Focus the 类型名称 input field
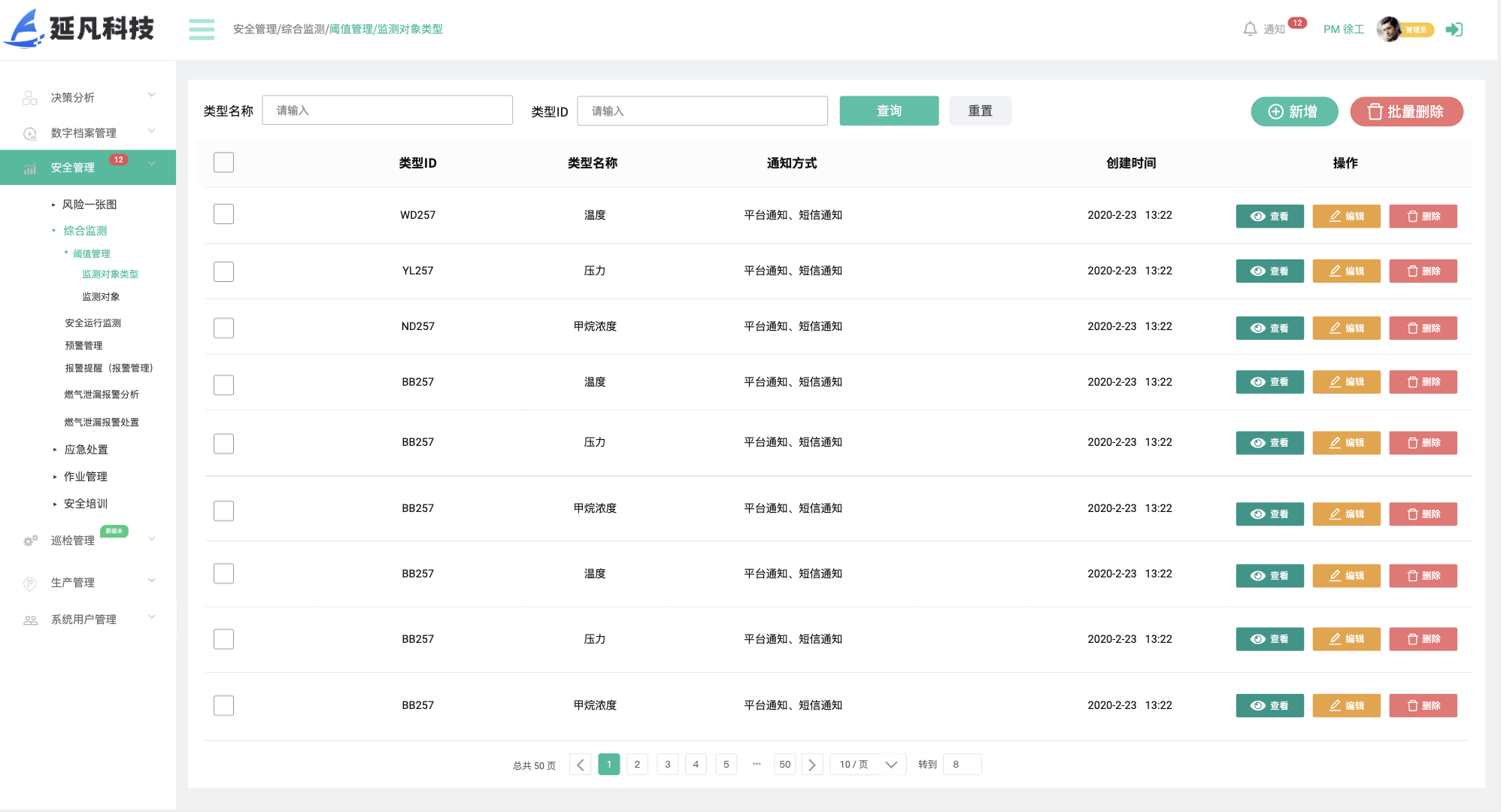The width and height of the screenshot is (1501, 812). pos(387,111)
